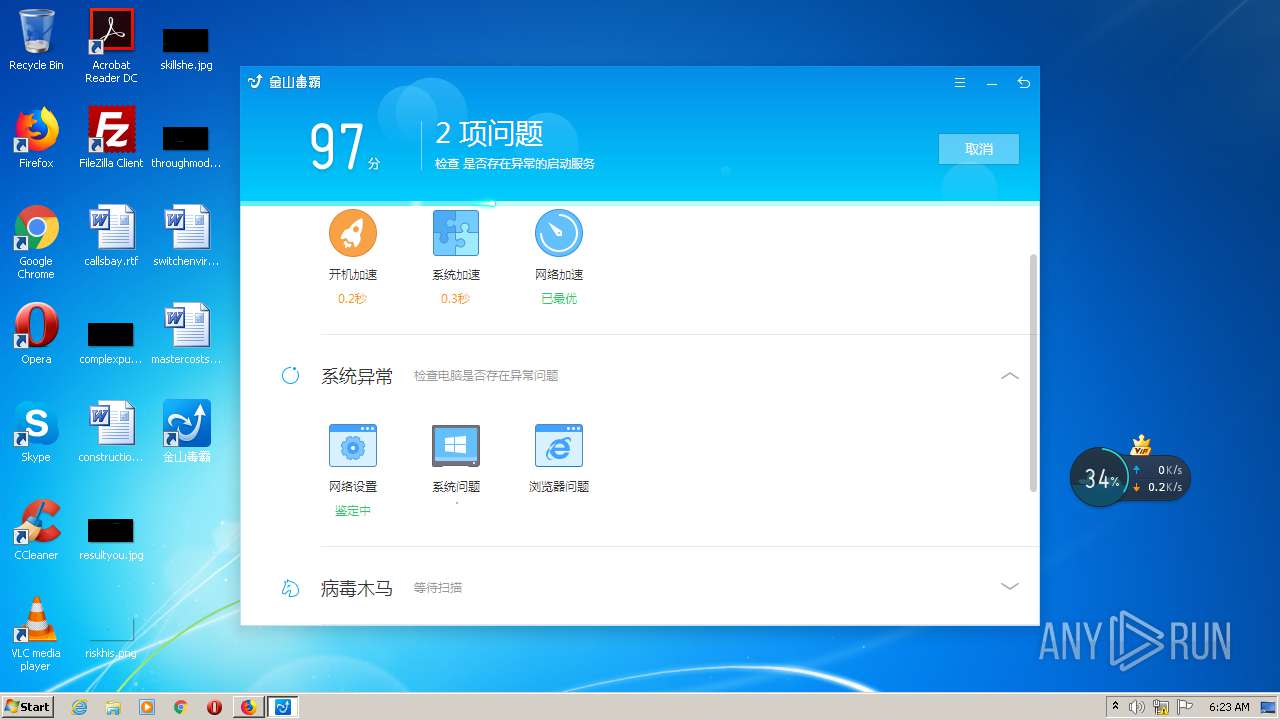1280x720 pixels.
Task: Click the 病毒木马 horse icon
Action: pyautogui.click(x=291, y=588)
